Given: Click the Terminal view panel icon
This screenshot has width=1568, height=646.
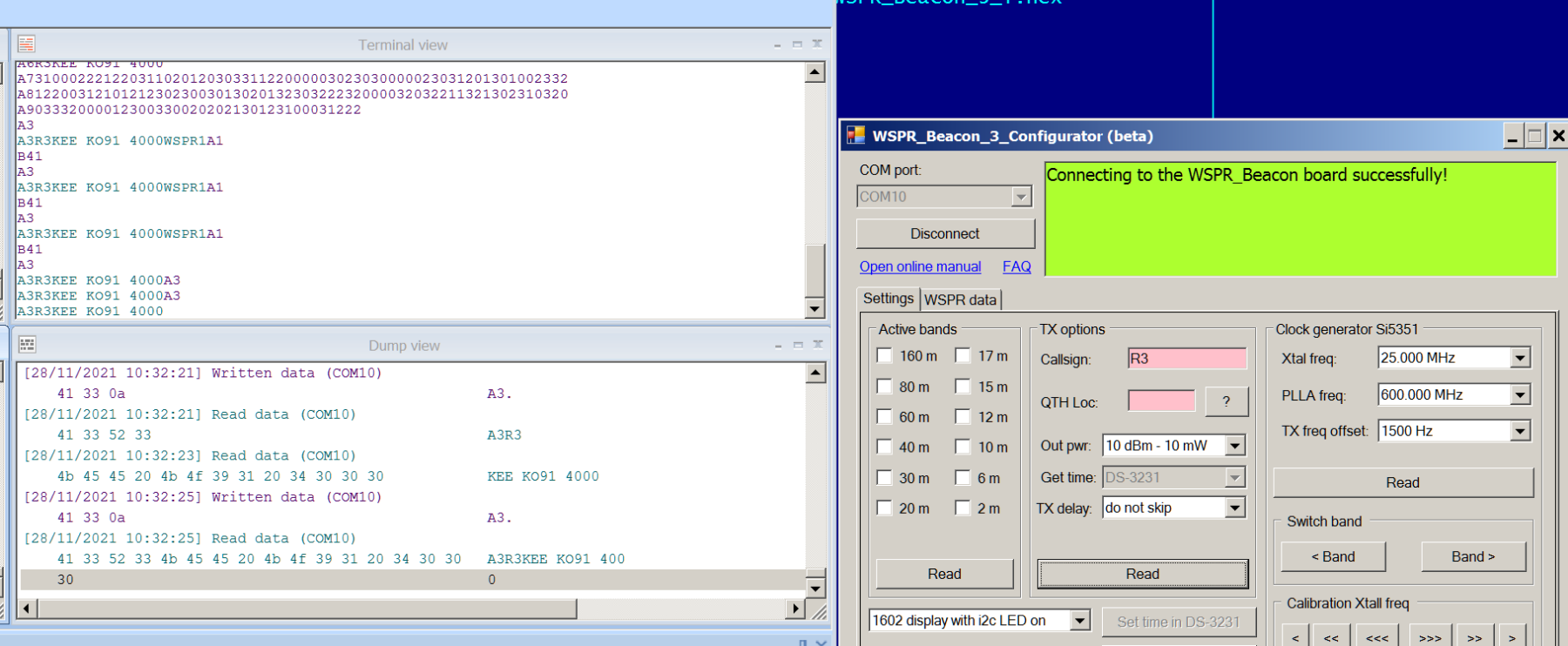Looking at the screenshot, I should 26,44.
